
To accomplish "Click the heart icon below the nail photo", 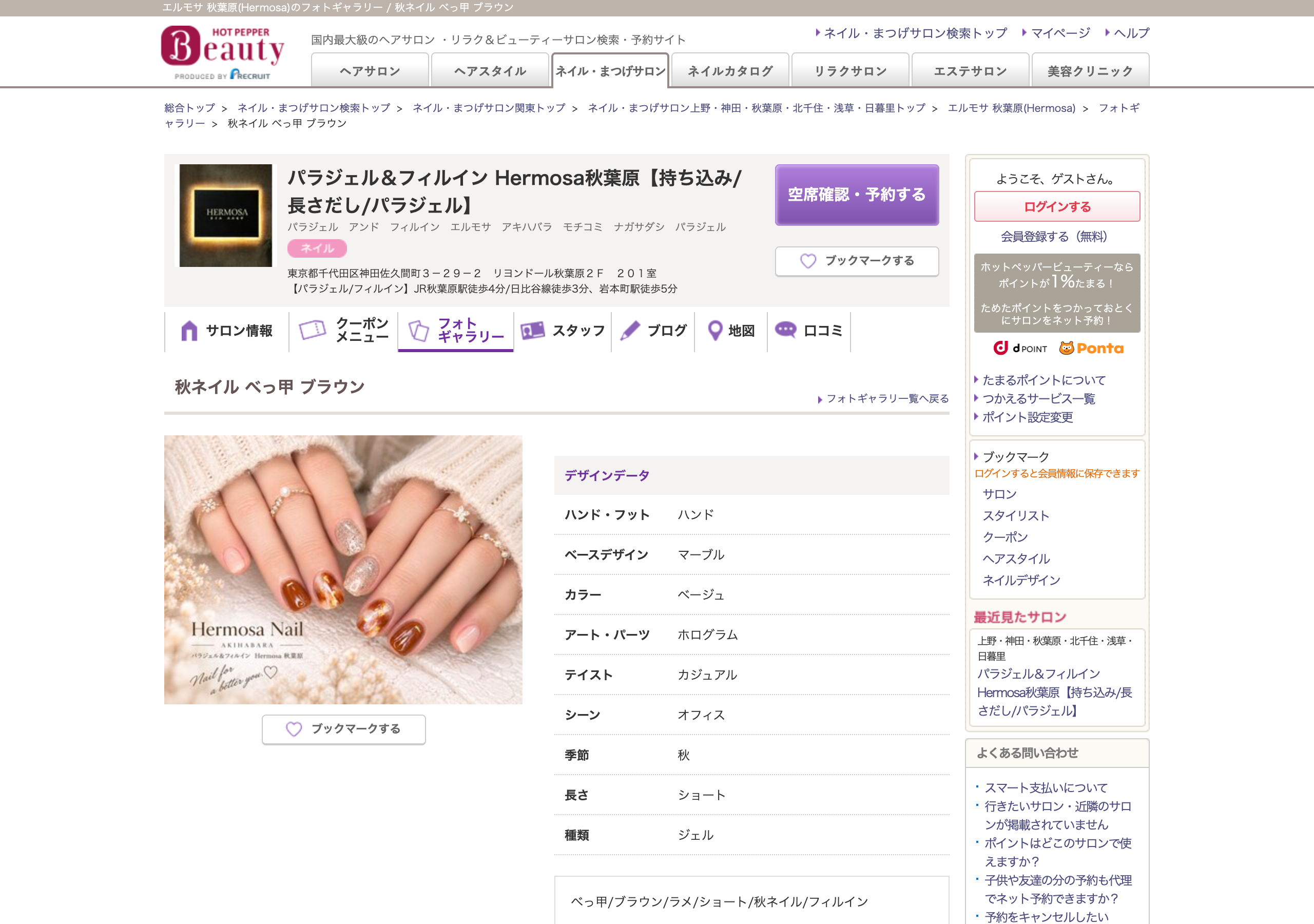I will (x=294, y=729).
